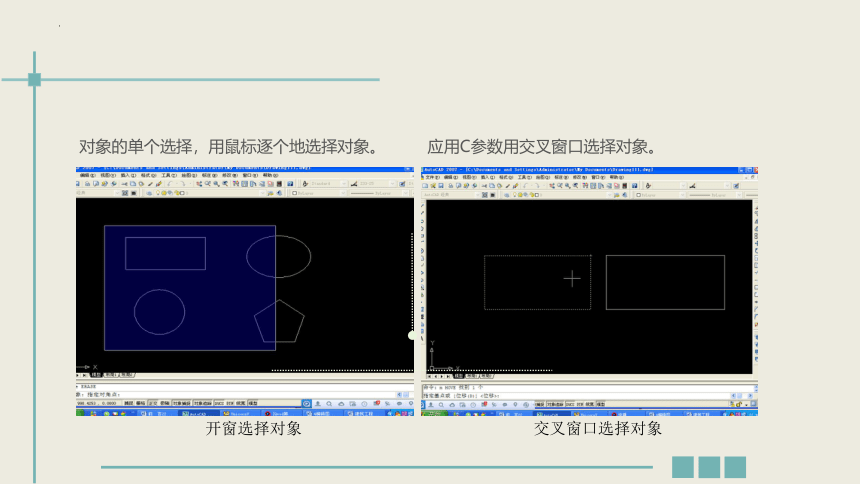
Task: Open 工具 menu in left AutoCAD window
Action: (169, 176)
